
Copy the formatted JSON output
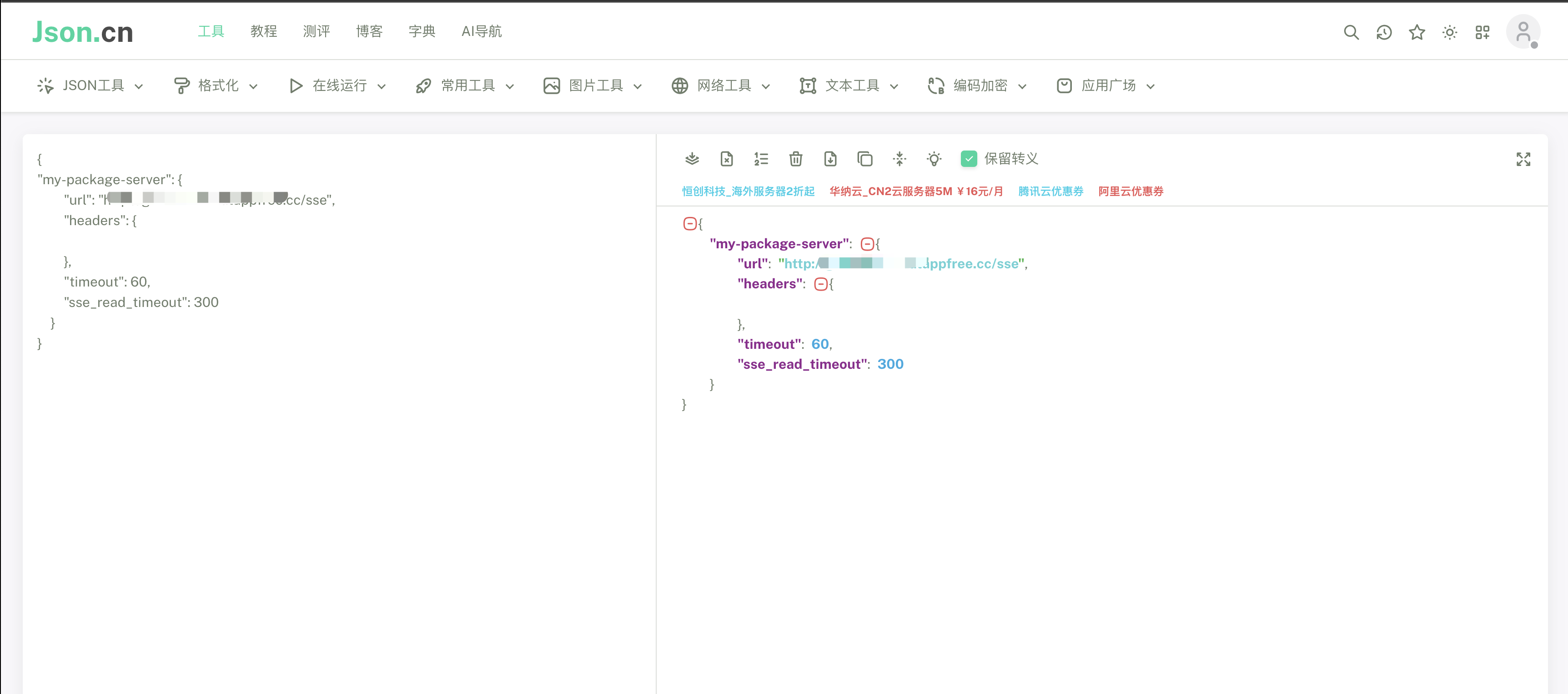[x=864, y=159]
